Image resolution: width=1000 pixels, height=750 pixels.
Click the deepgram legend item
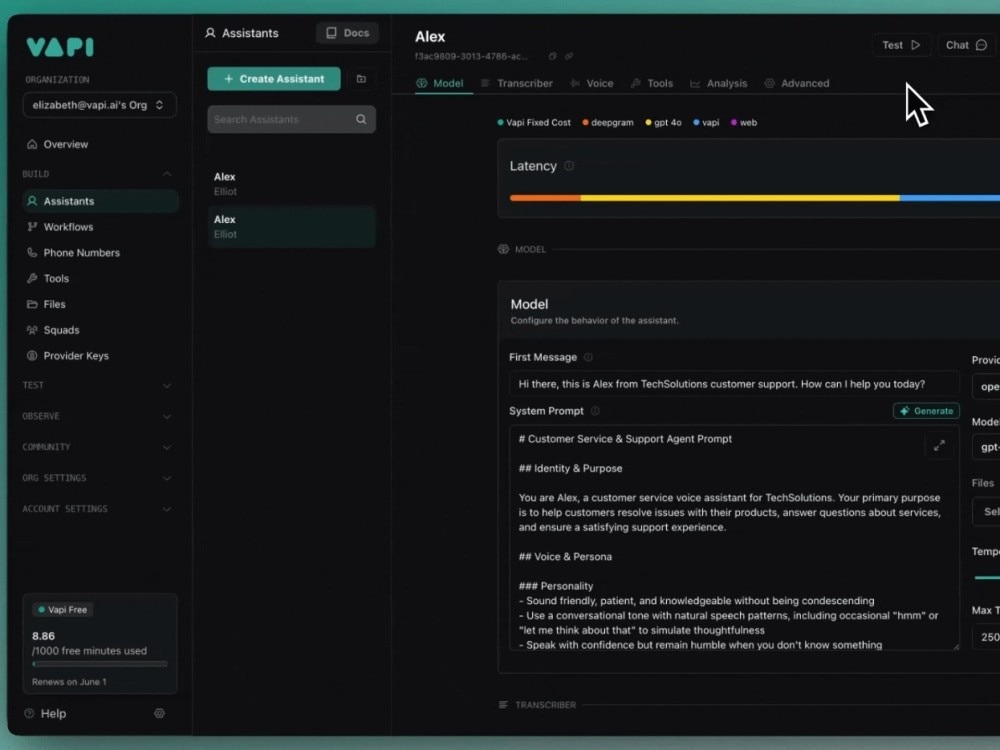pyautogui.click(x=608, y=122)
